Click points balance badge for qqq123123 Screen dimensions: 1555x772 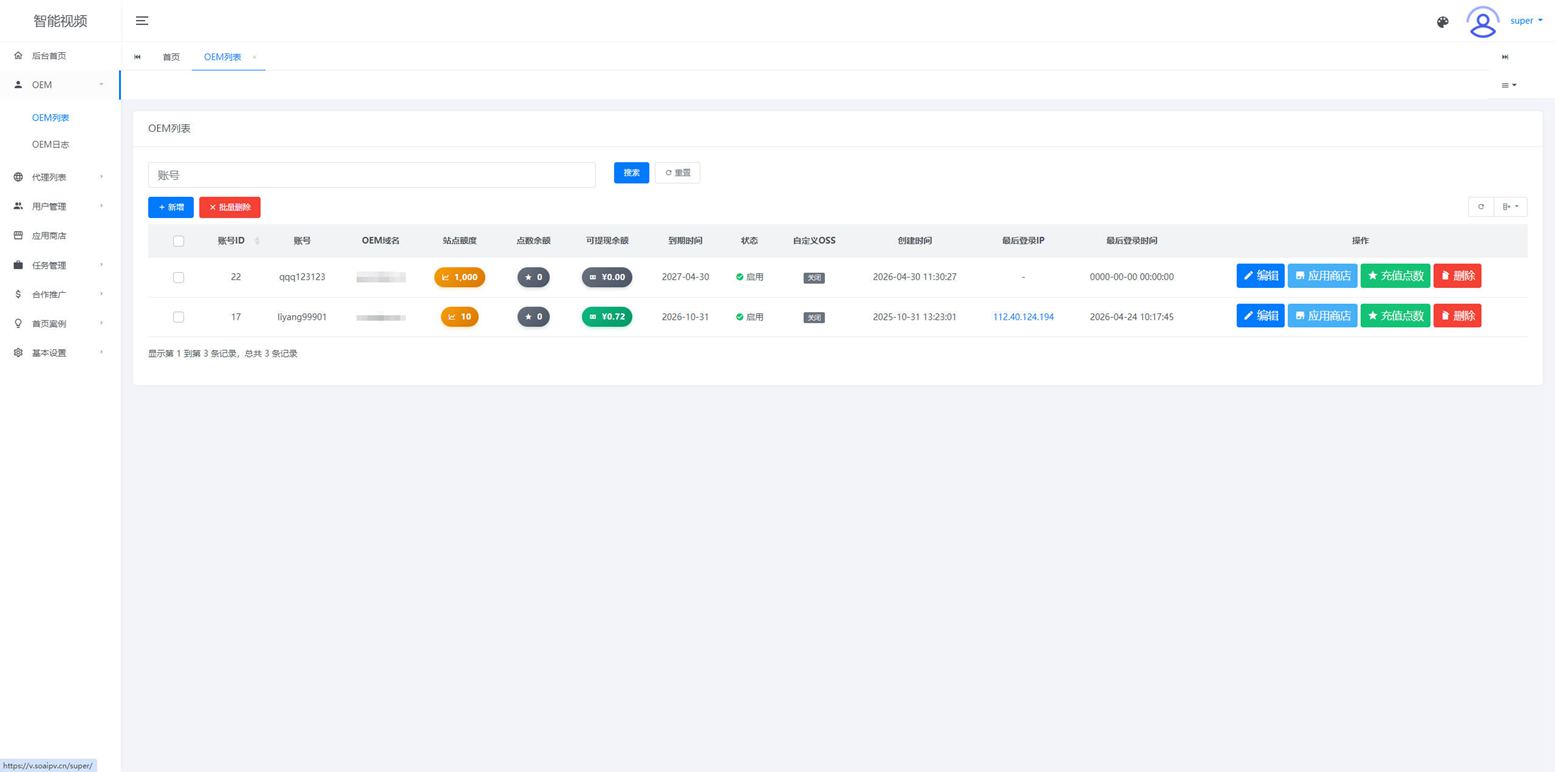click(533, 277)
